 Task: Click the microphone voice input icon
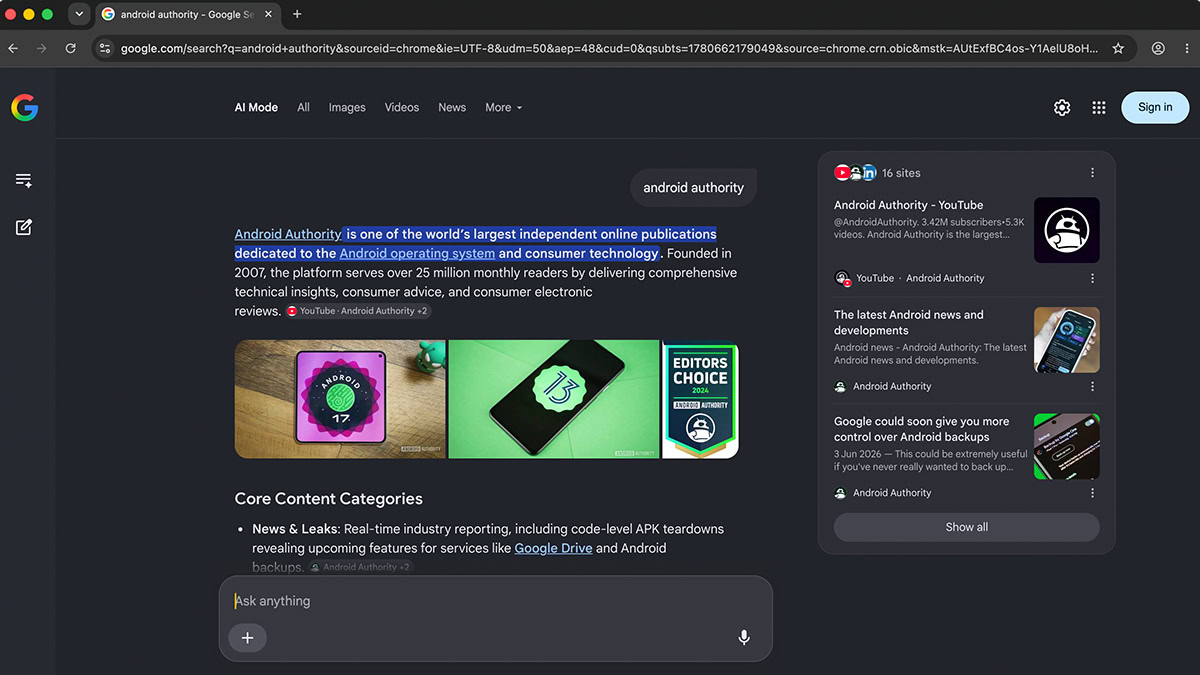[744, 638]
